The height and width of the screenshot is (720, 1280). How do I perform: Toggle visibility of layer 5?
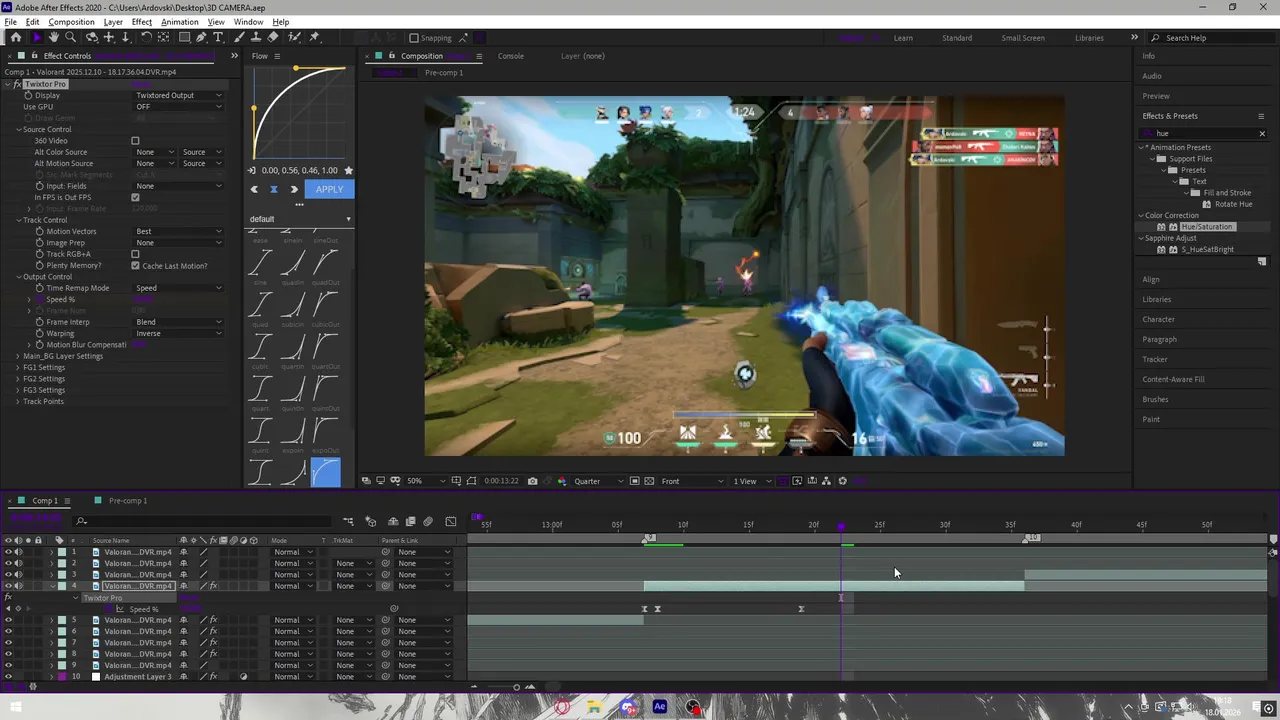pos(8,620)
